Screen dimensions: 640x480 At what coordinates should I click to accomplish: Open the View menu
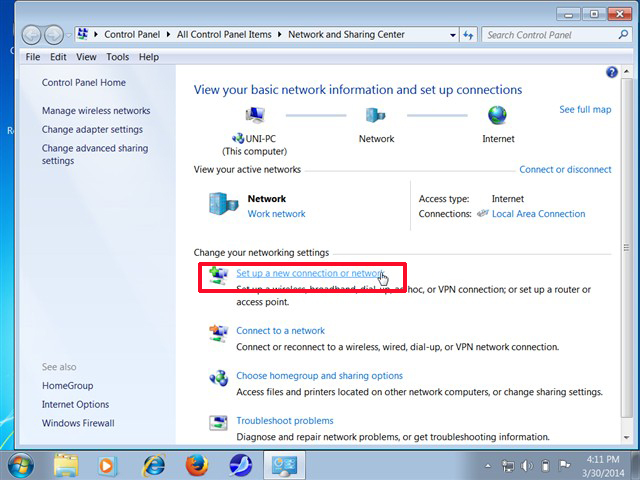86,57
